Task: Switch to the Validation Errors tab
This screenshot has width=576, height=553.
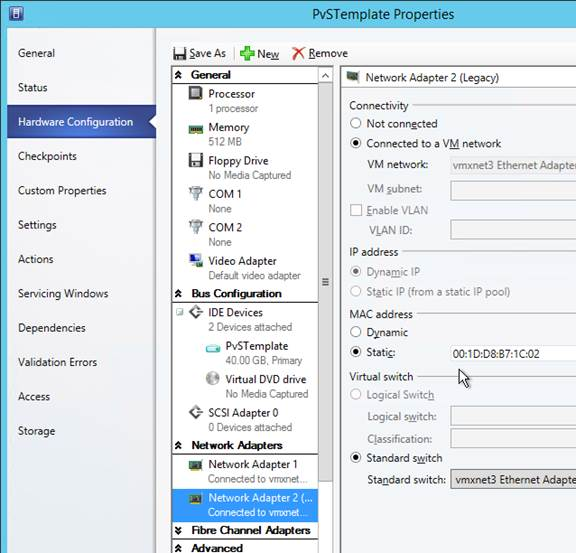Action: 58,362
